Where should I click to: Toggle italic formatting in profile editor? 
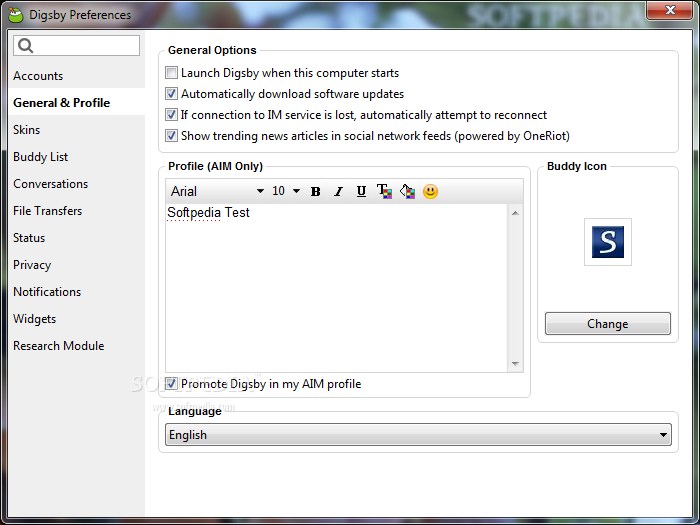[338, 192]
